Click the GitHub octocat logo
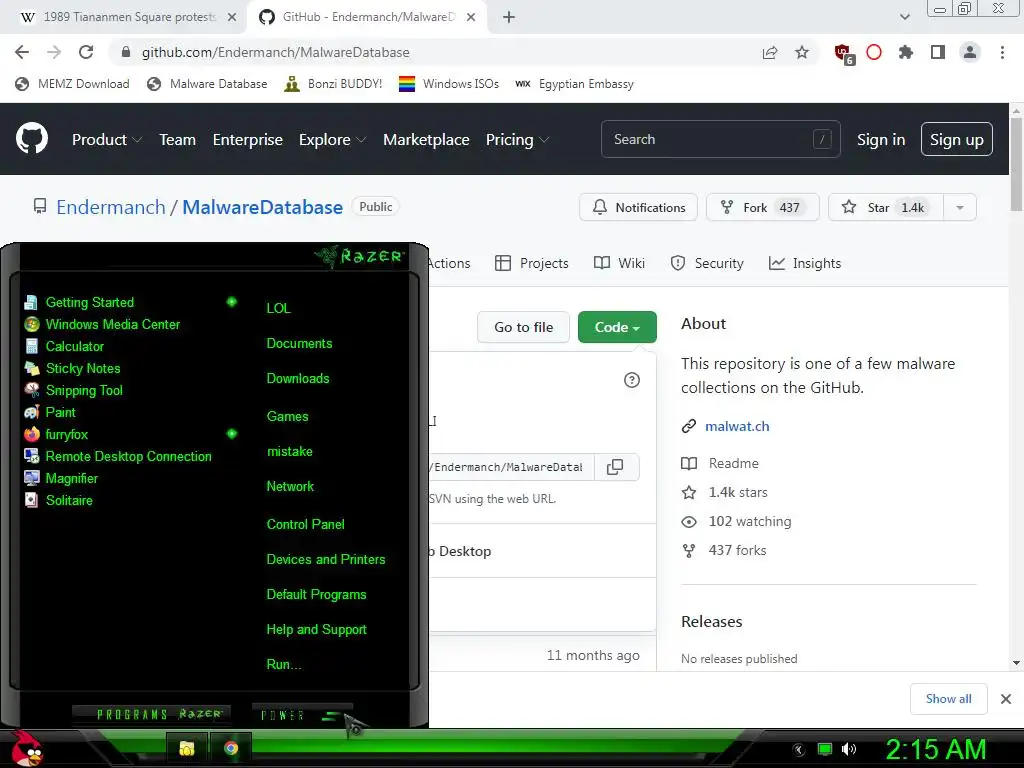1024x768 pixels. point(32,138)
